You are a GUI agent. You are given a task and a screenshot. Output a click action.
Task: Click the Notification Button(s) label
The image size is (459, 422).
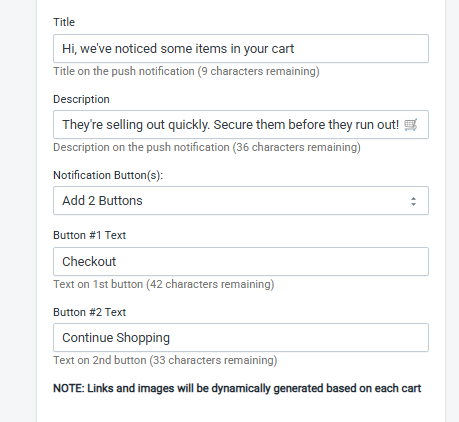tap(108, 175)
